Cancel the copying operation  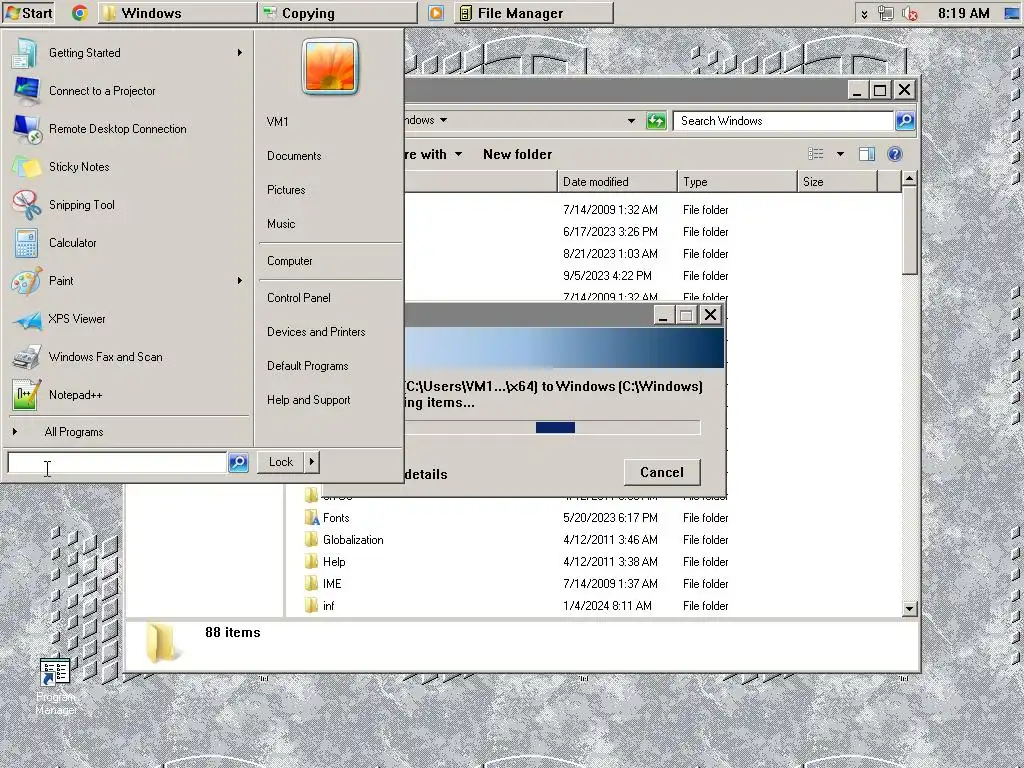662,472
